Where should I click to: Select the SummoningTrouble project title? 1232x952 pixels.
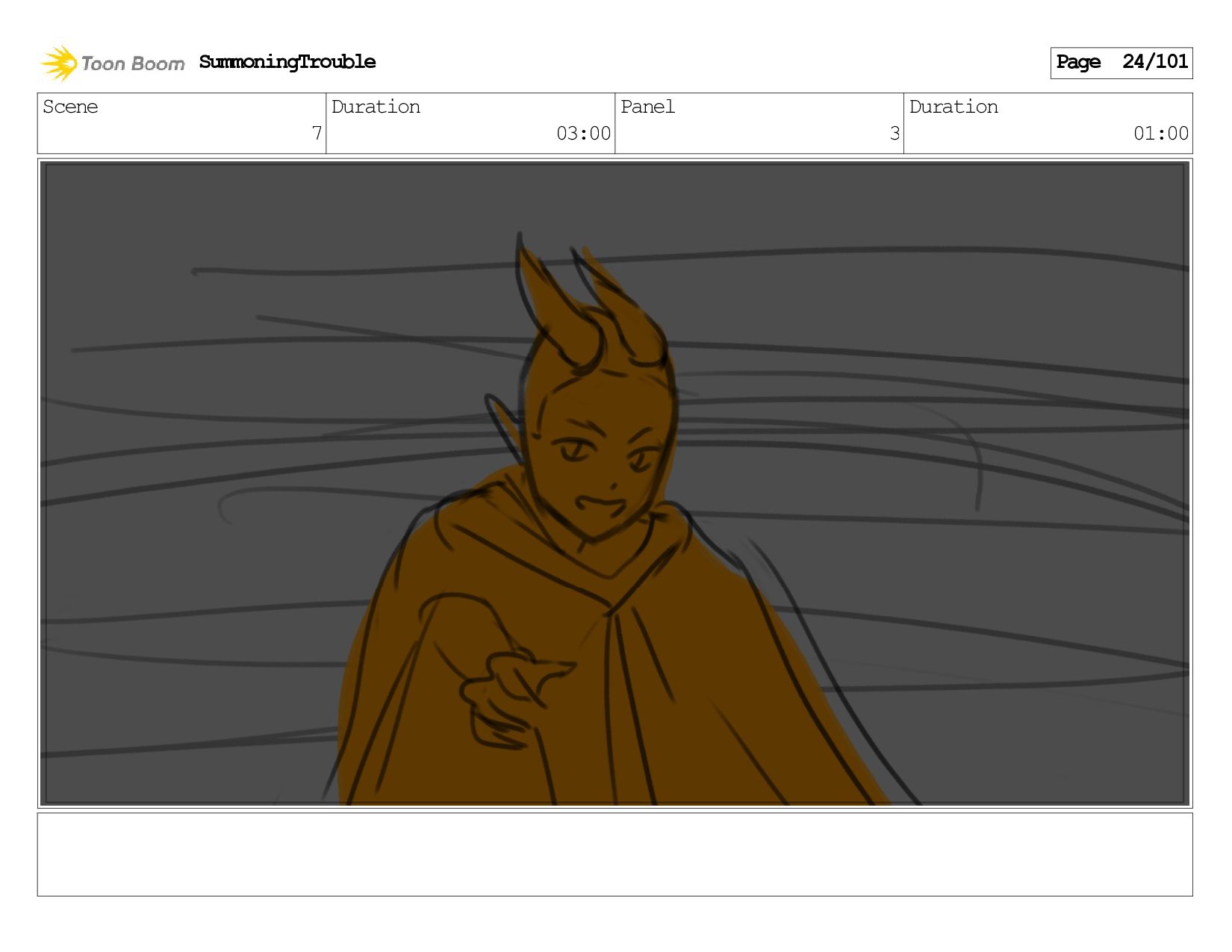tap(287, 62)
